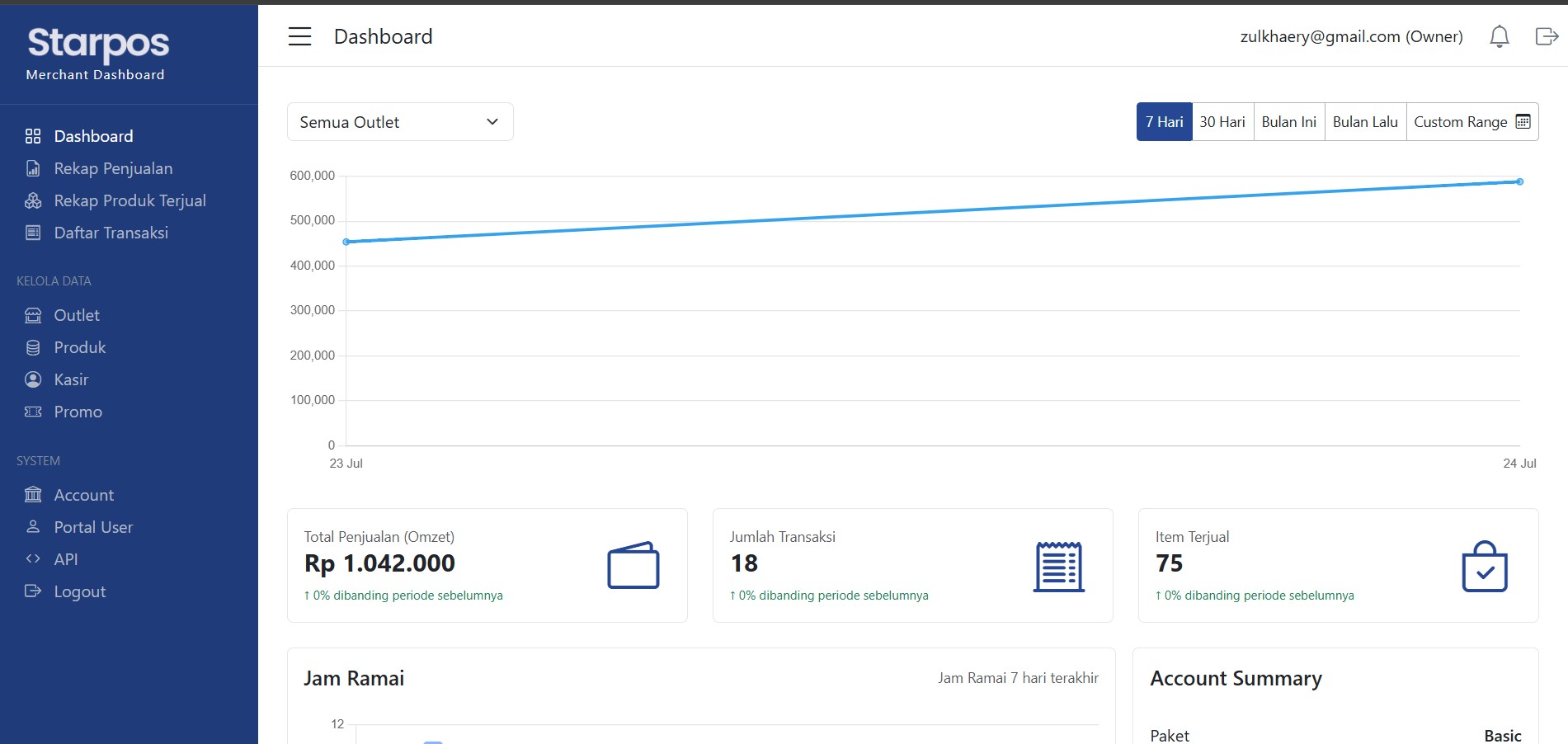Click the Dashboard page title in header
Viewport: 1568px width, 744px height.
[x=383, y=36]
